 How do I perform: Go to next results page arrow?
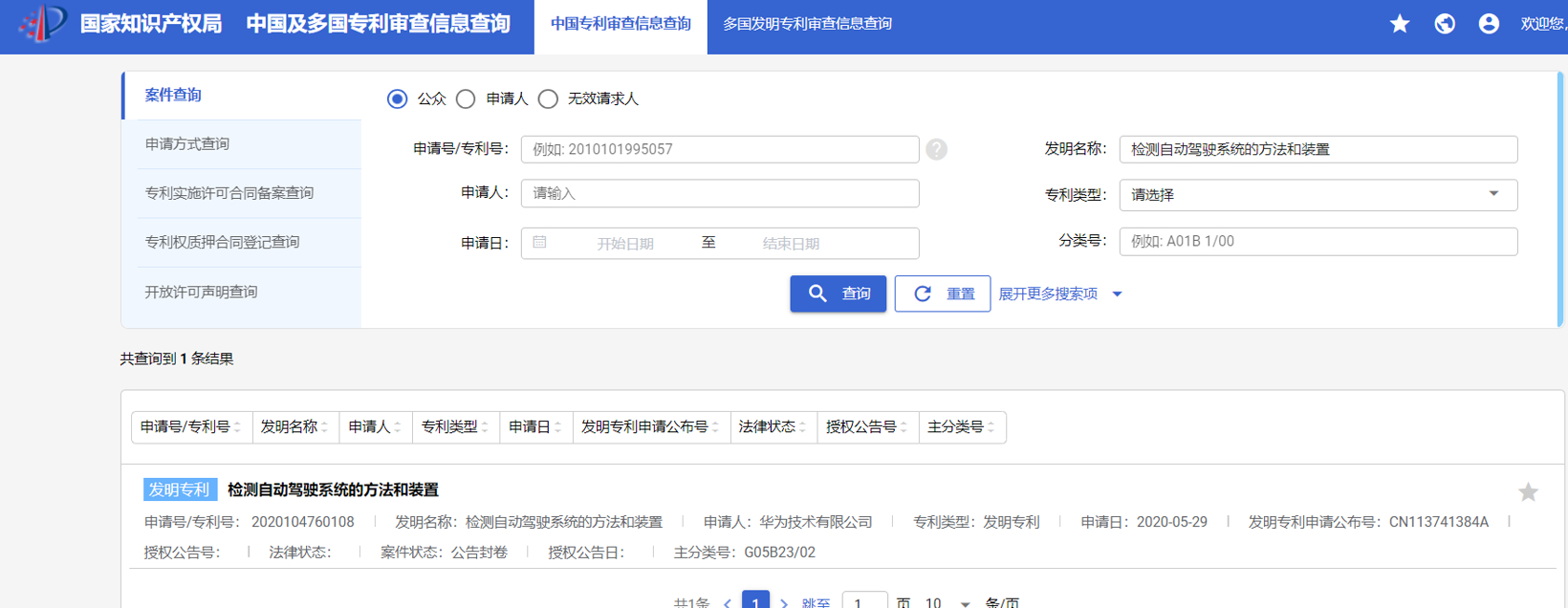point(784,603)
